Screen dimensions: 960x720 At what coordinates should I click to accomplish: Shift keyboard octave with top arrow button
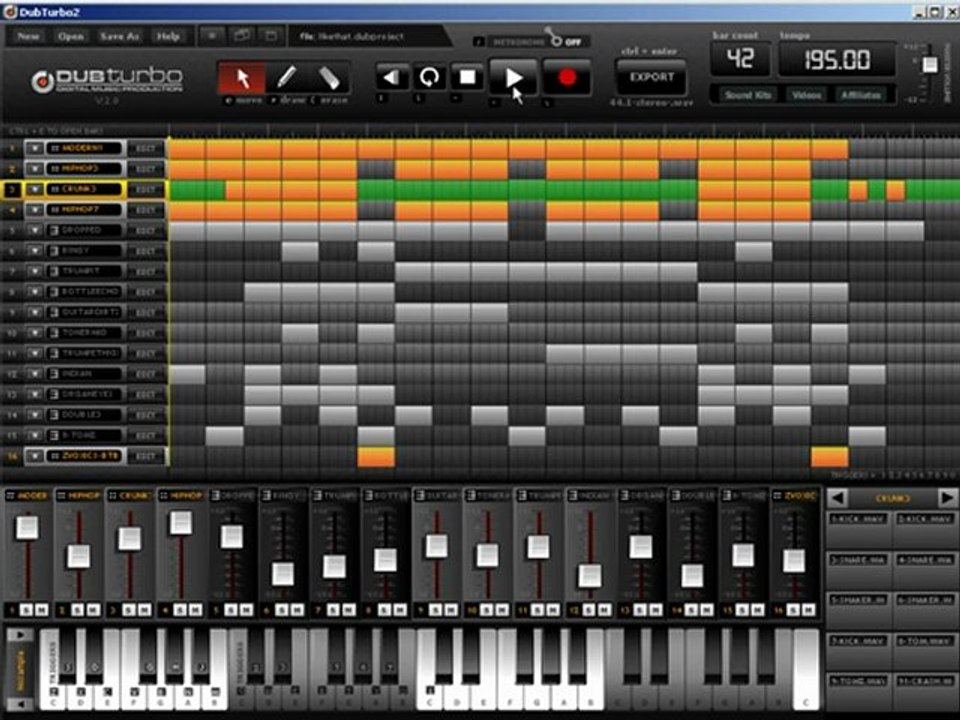[20, 635]
